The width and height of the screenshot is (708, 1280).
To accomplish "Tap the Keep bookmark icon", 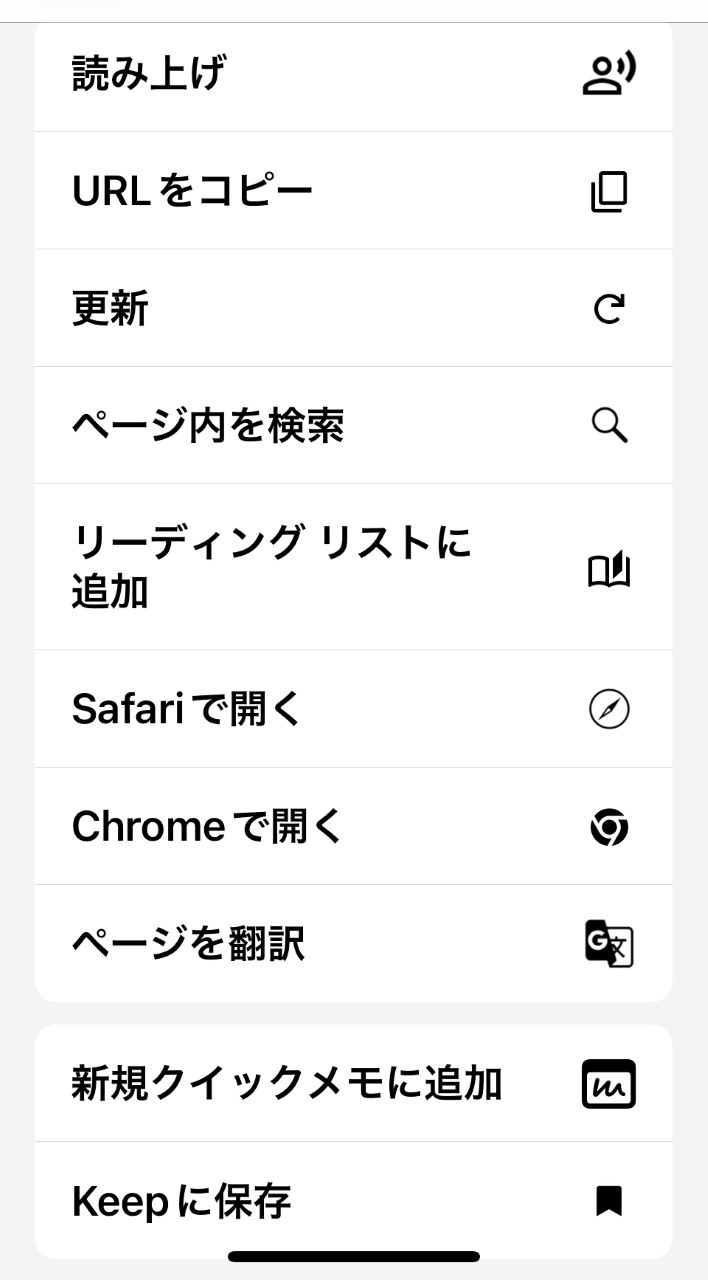I will 609,1200.
